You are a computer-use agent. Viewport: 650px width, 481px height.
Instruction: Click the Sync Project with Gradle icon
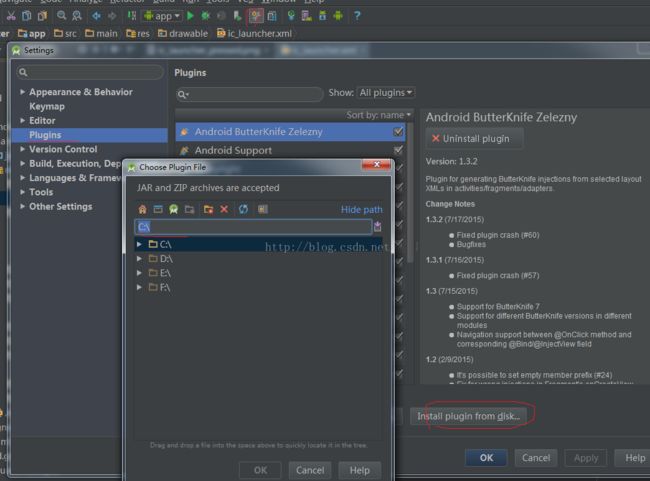(x=291, y=16)
